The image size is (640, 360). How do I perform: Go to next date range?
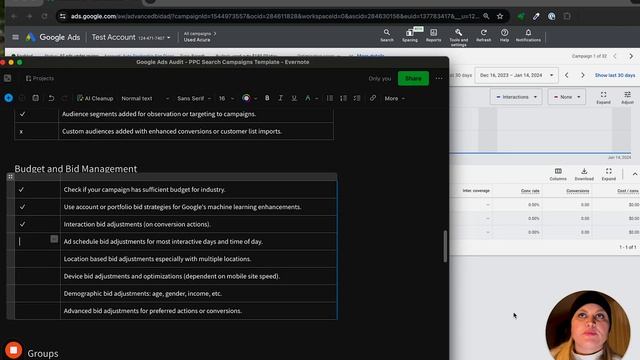582,75
